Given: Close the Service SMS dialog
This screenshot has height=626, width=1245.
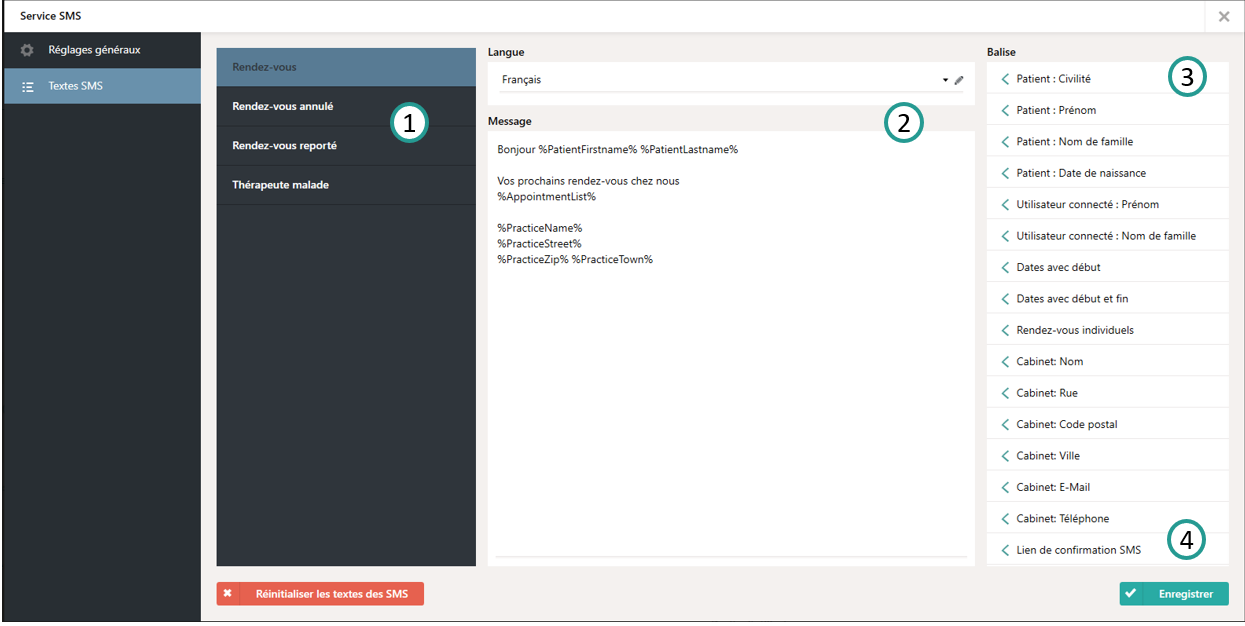Looking at the screenshot, I should pyautogui.click(x=1224, y=17).
